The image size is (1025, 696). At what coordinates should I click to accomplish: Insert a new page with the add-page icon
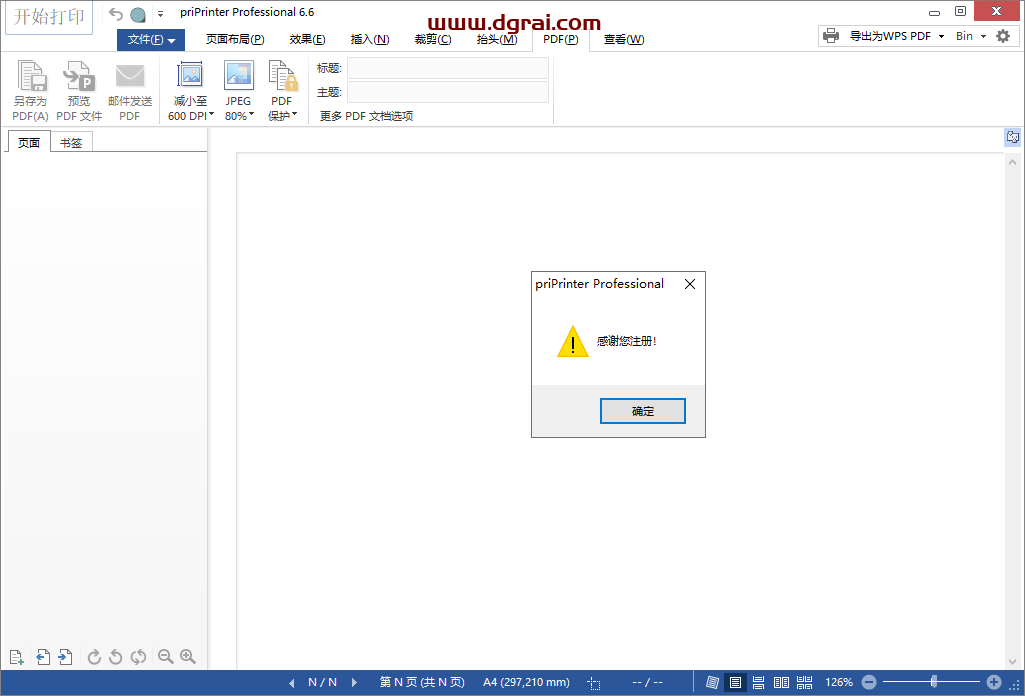point(16,657)
